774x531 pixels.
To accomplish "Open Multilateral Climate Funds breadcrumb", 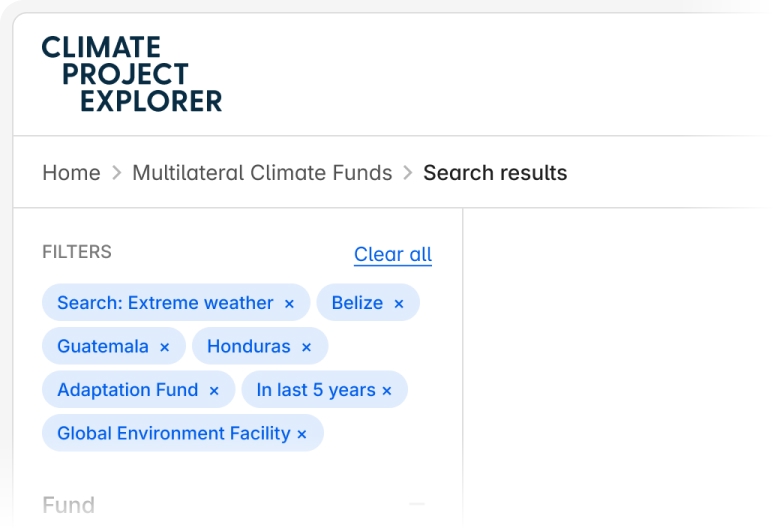I will click(x=262, y=173).
